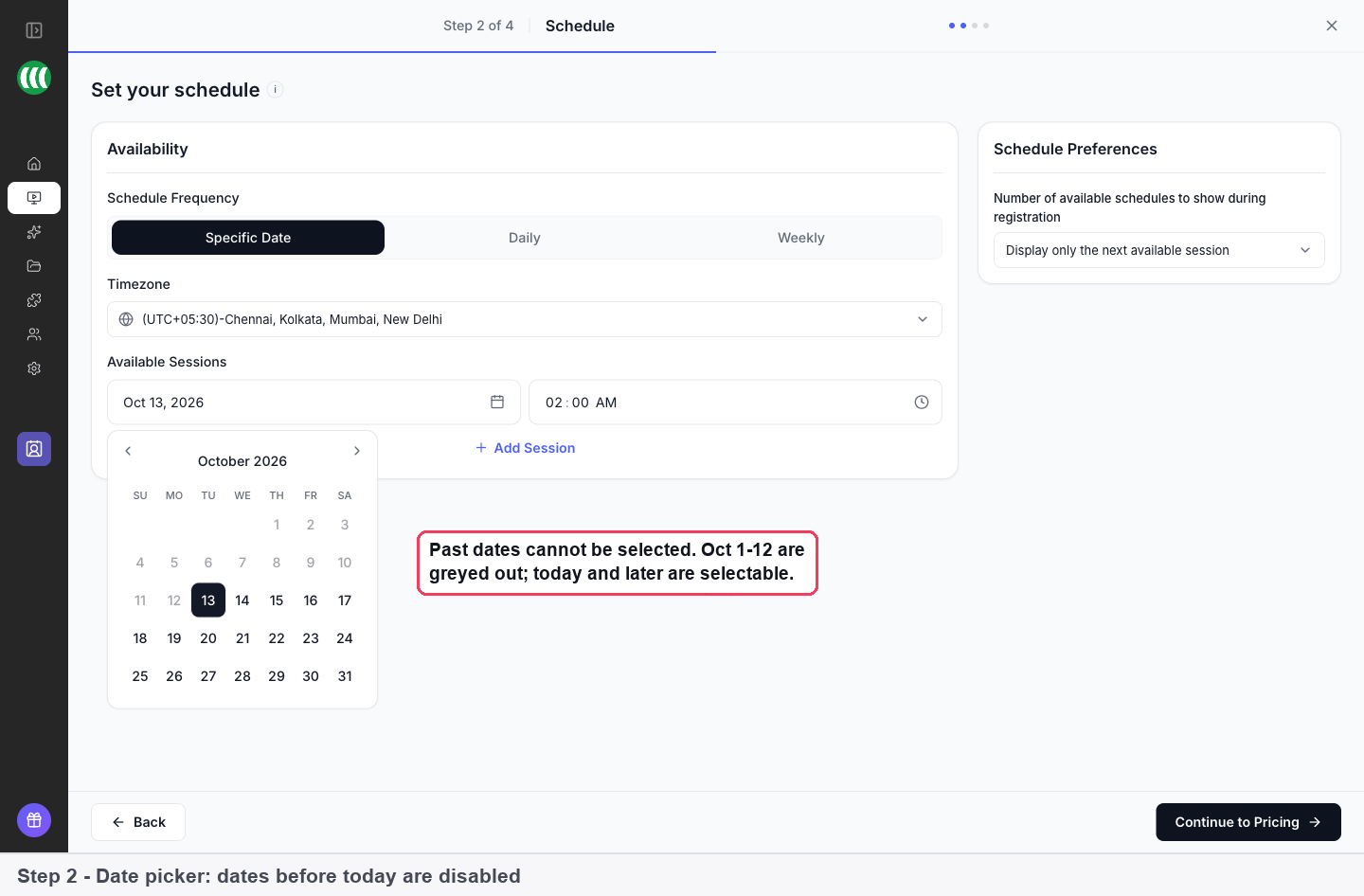This screenshot has height=896, width=1364.
Task: Go Back to previous step
Action: (x=138, y=822)
